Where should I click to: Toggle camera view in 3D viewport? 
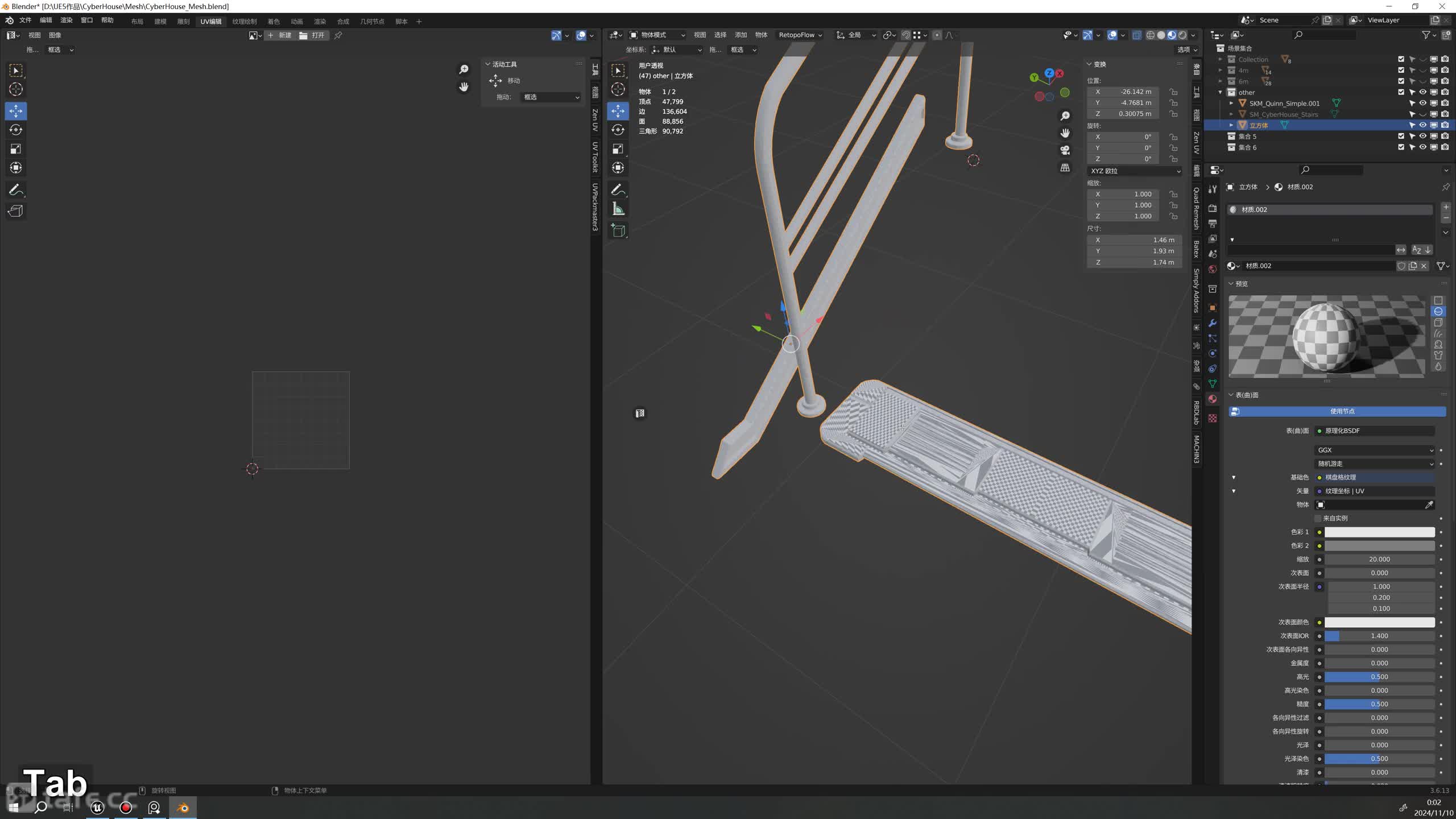pos(1065,150)
